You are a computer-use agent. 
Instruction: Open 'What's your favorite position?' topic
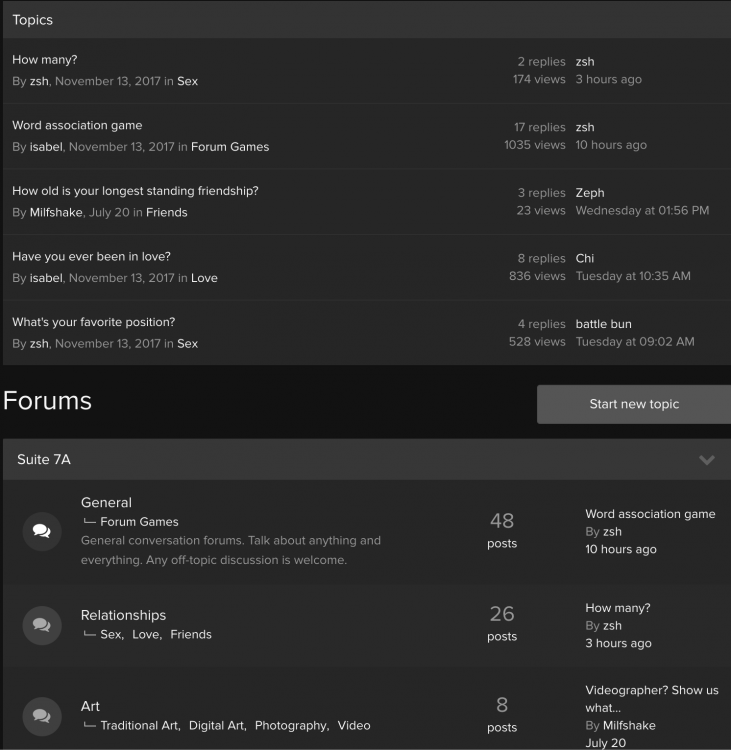point(93,322)
